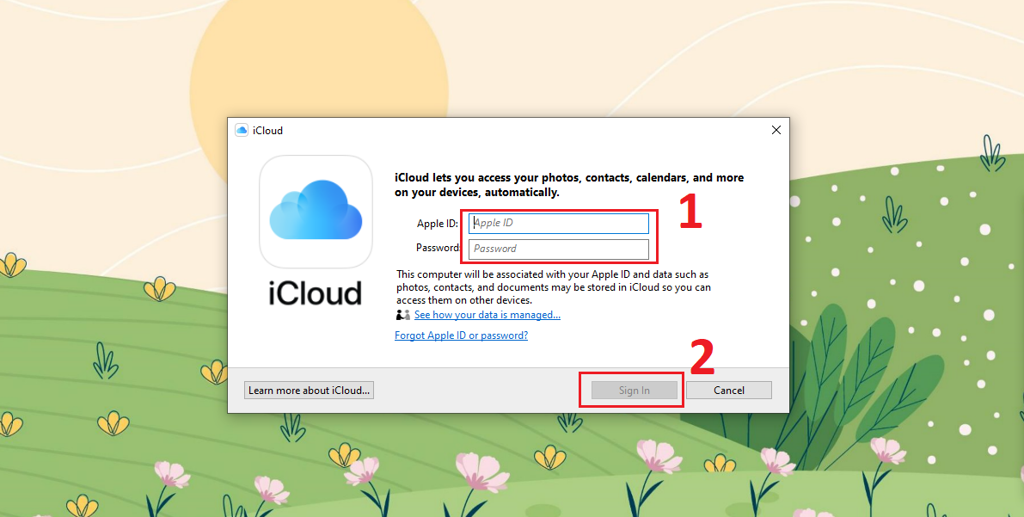1024x517 pixels.
Task: Click the Sign In button
Action: coord(634,390)
